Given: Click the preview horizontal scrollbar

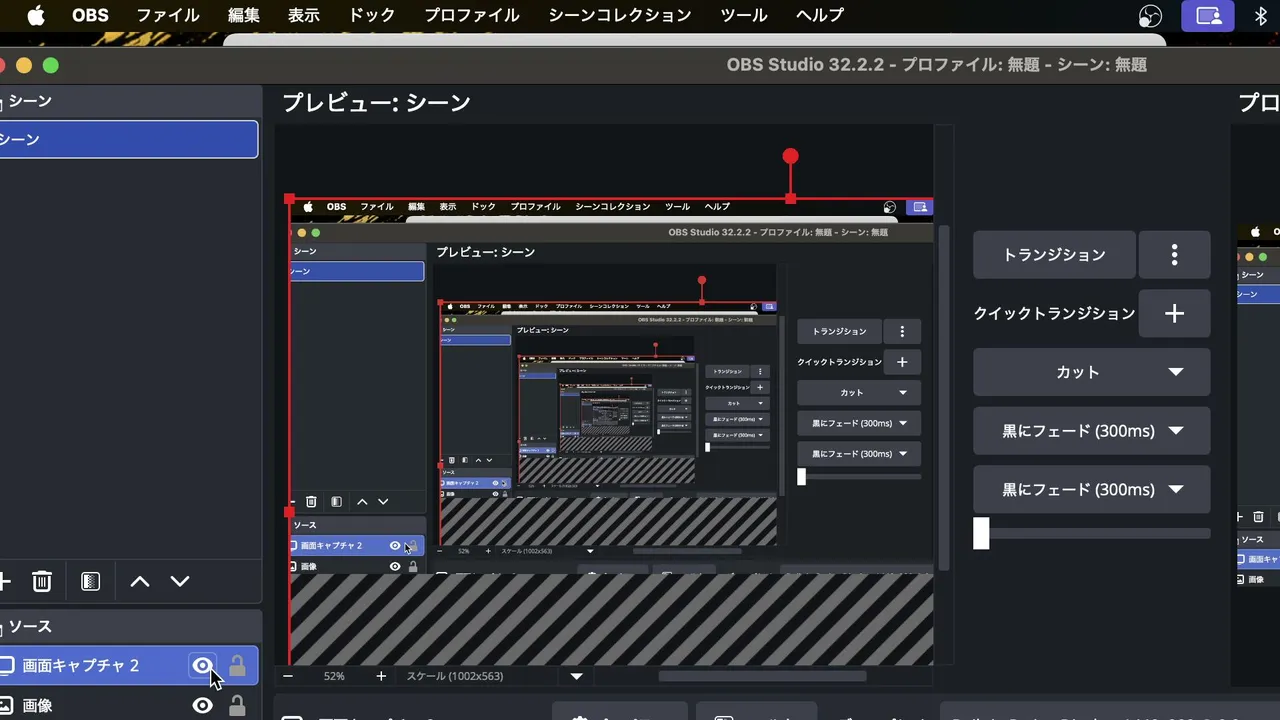Looking at the screenshot, I should [x=762, y=676].
